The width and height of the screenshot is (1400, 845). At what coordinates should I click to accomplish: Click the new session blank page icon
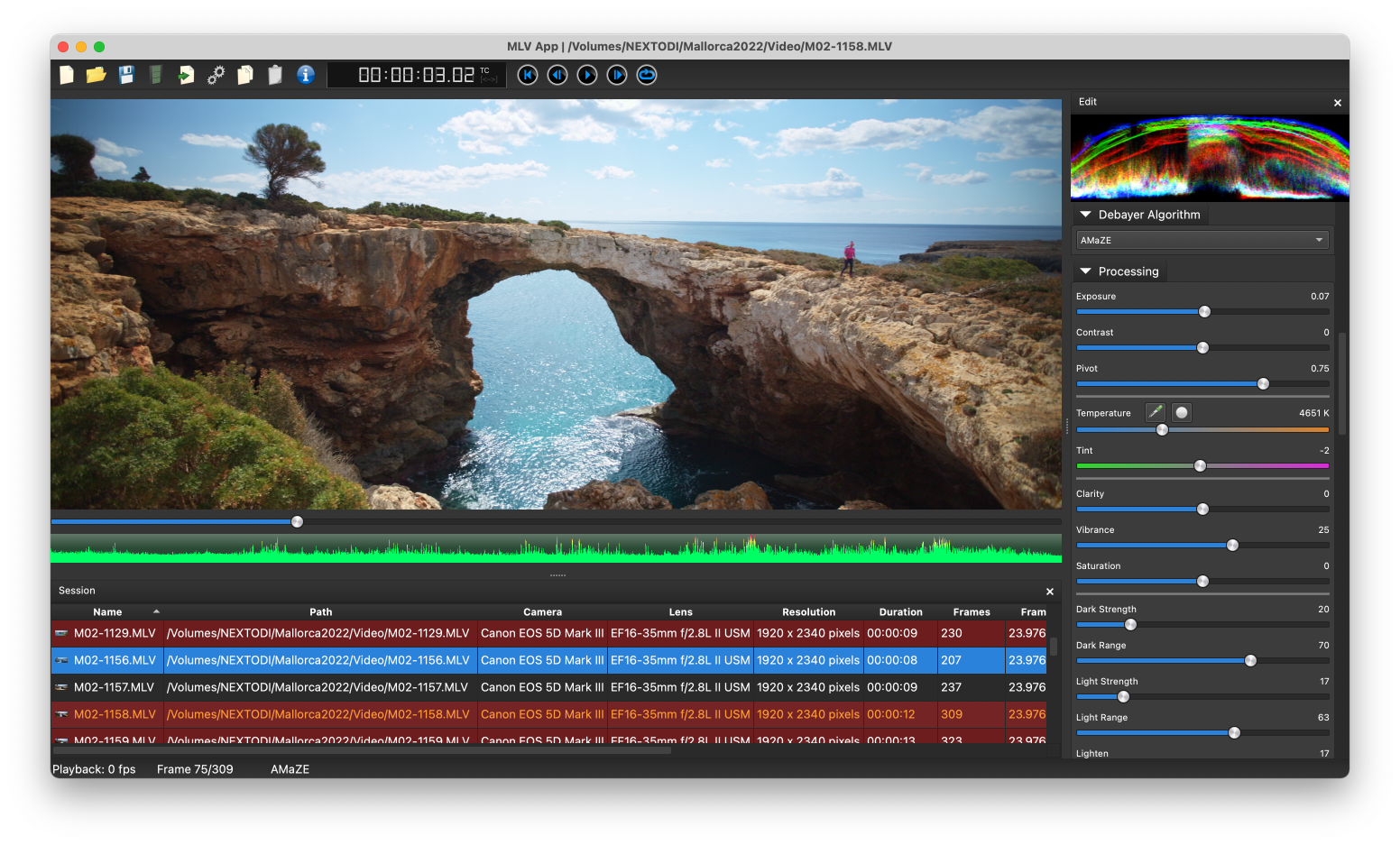click(x=67, y=75)
